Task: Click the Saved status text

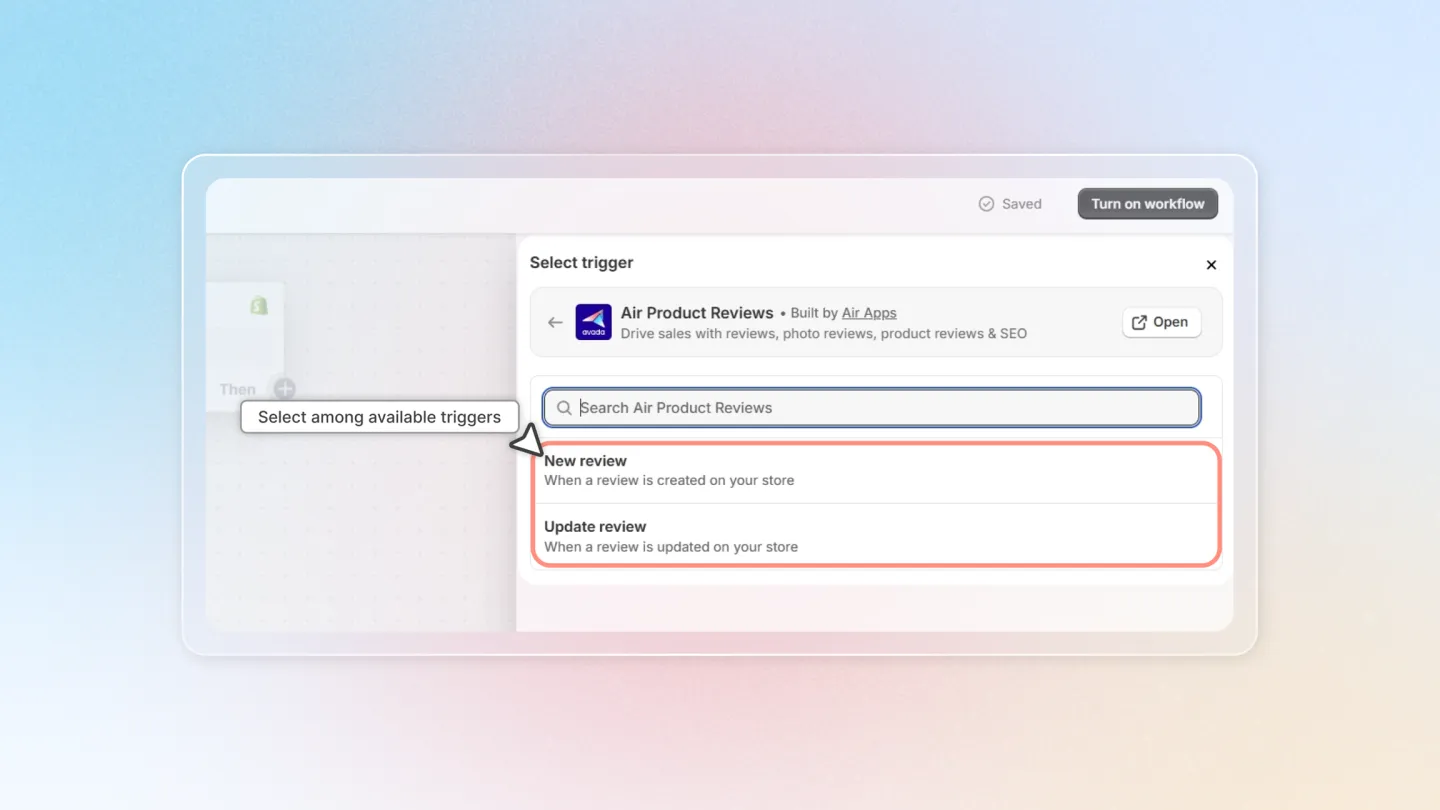Action: click(x=1022, y=204)
